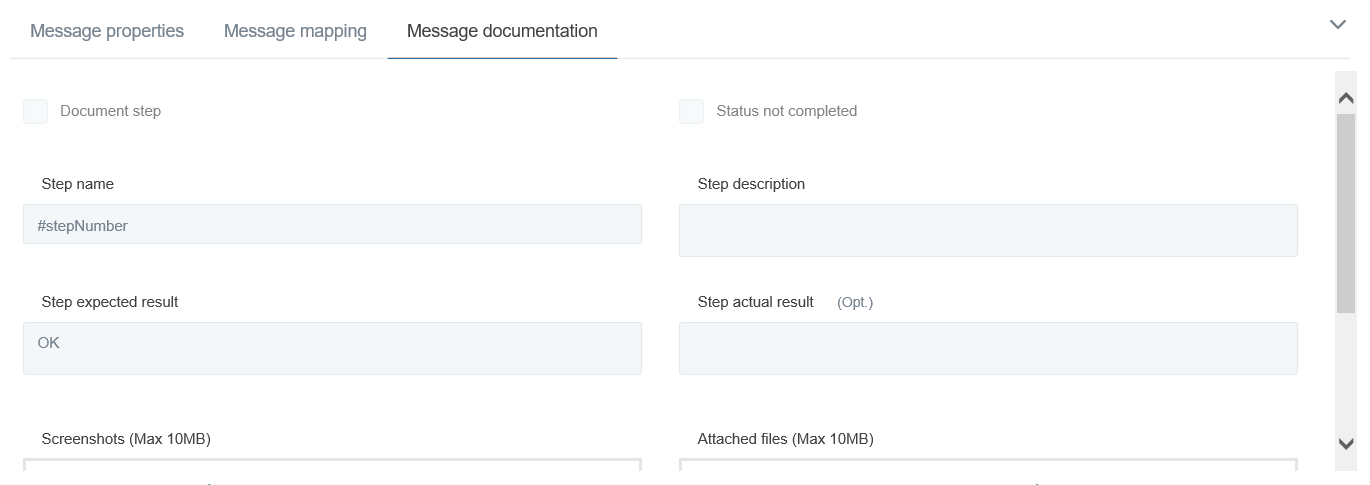This screenshot has height=485, width=1370.
Task: Click the scrollbar up arrow
Action: coord(1345,98)
